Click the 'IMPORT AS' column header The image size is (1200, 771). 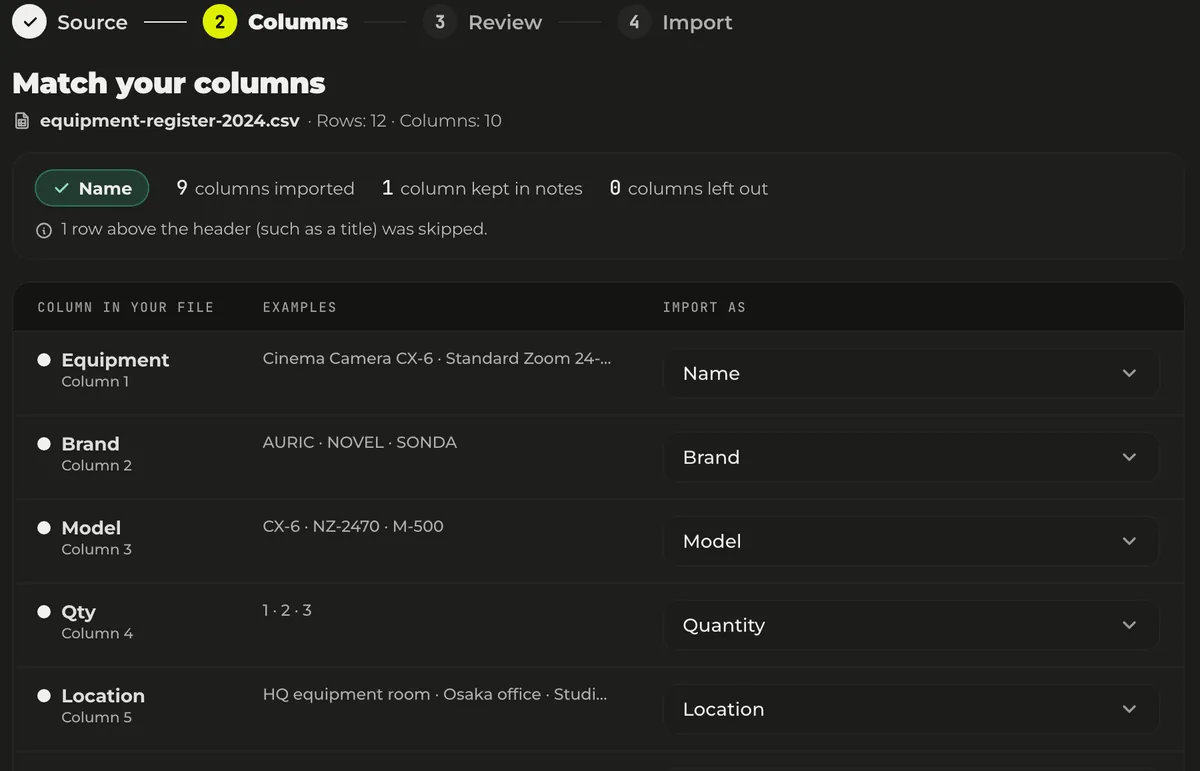click(704, 307)
